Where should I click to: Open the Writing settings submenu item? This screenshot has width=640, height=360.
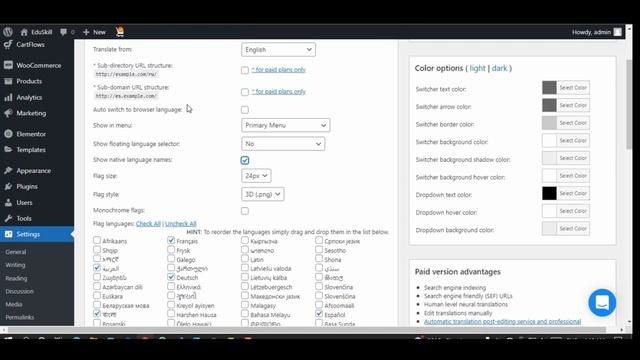[16, 265]
